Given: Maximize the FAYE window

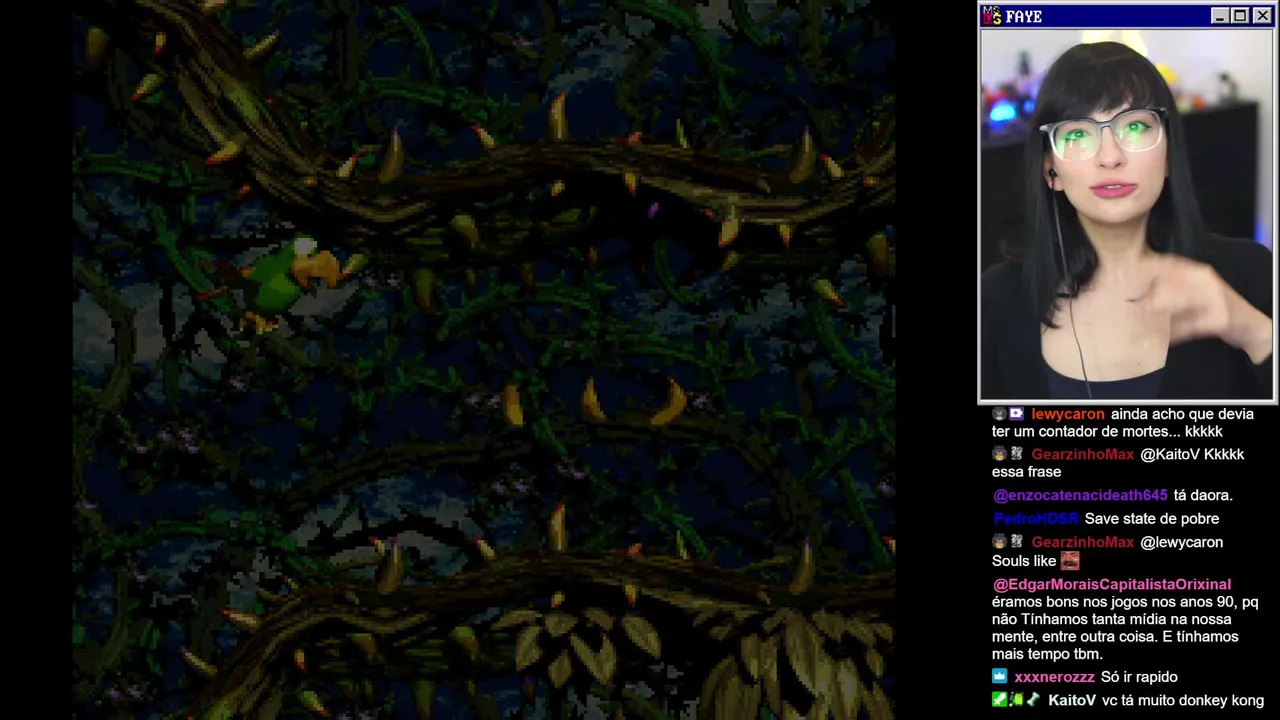Looking at the screenshot, I should pos(1240,16).
